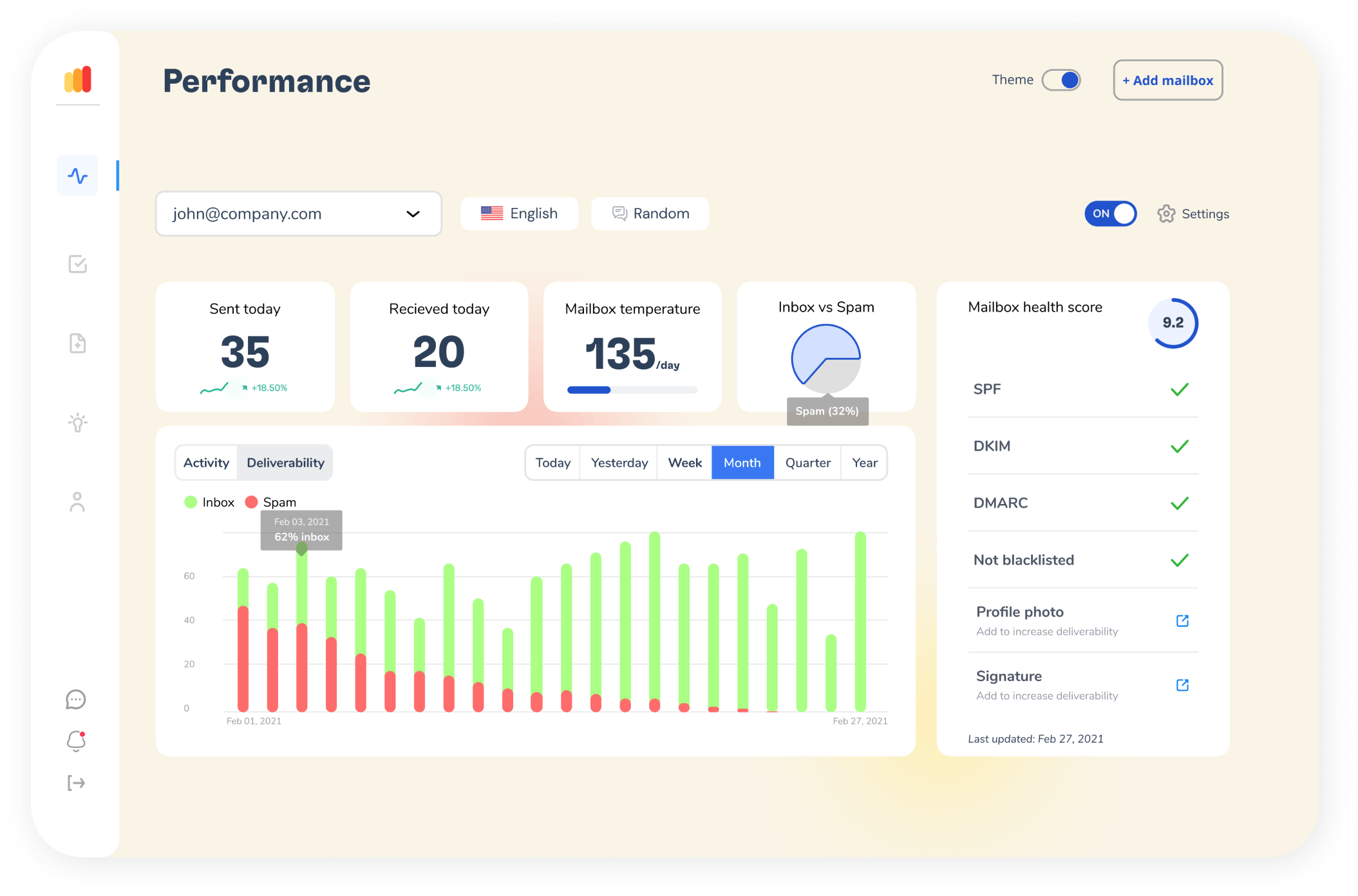Open the performance pulse sidebar icon
Screen dimensions: 1358x896
[77, 176]
